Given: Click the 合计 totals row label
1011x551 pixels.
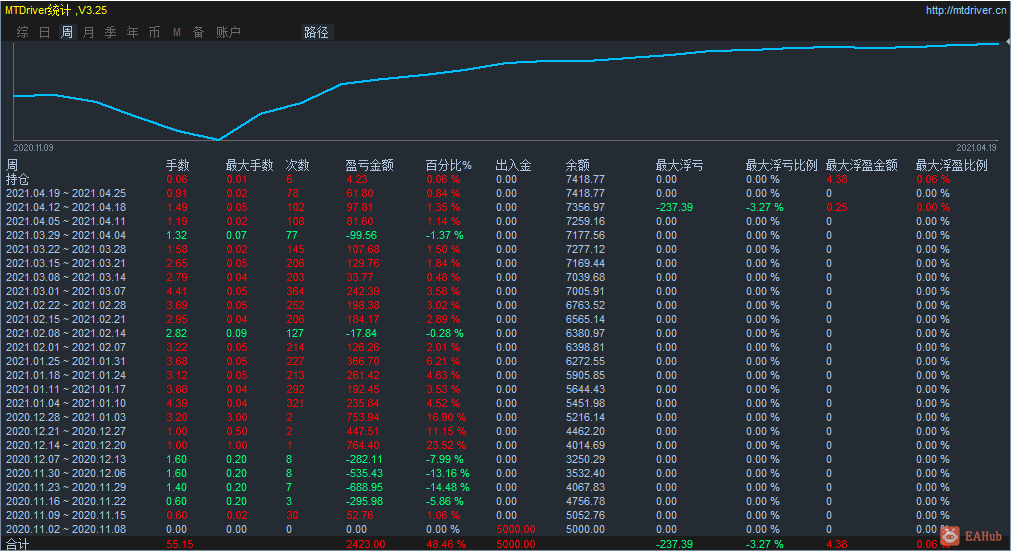Looking at the screenshot, I should [x=18, y=544].
